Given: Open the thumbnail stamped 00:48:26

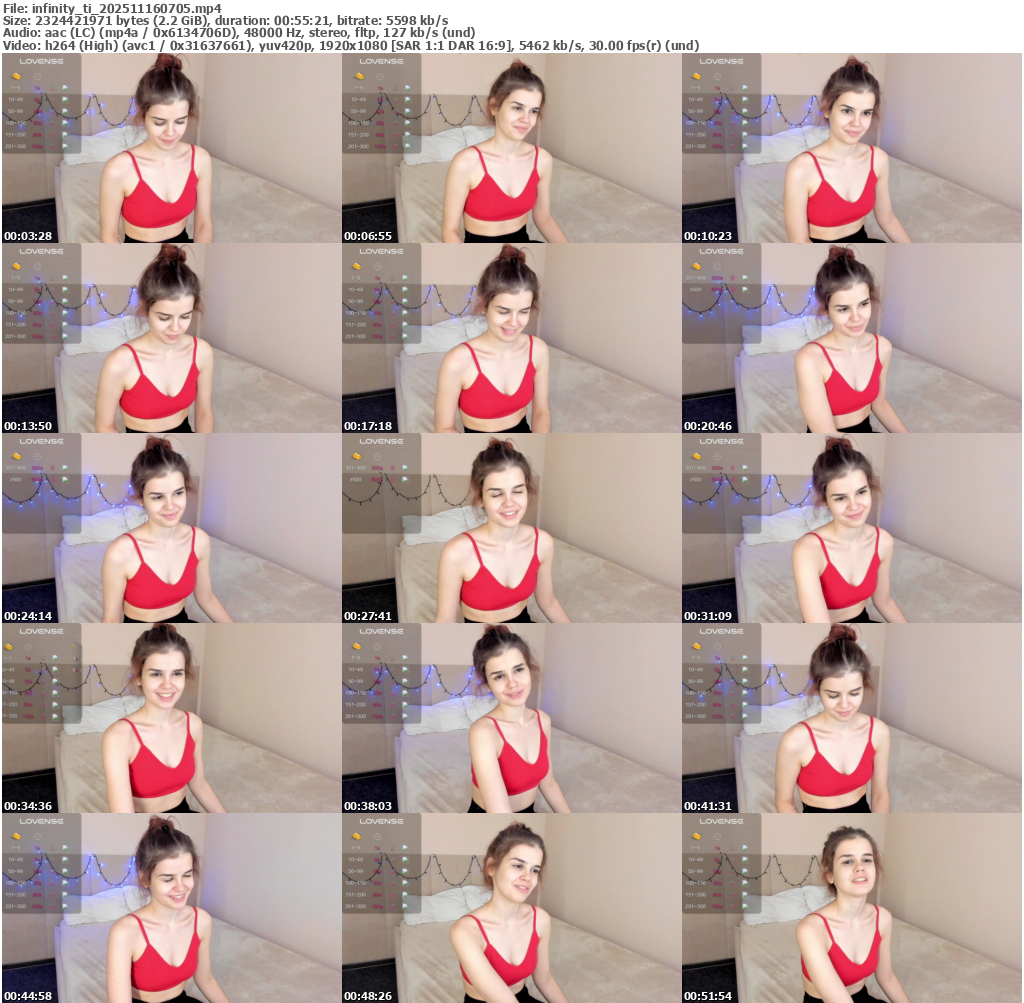Looking at the screenshot, I should [x=511, y=908].
